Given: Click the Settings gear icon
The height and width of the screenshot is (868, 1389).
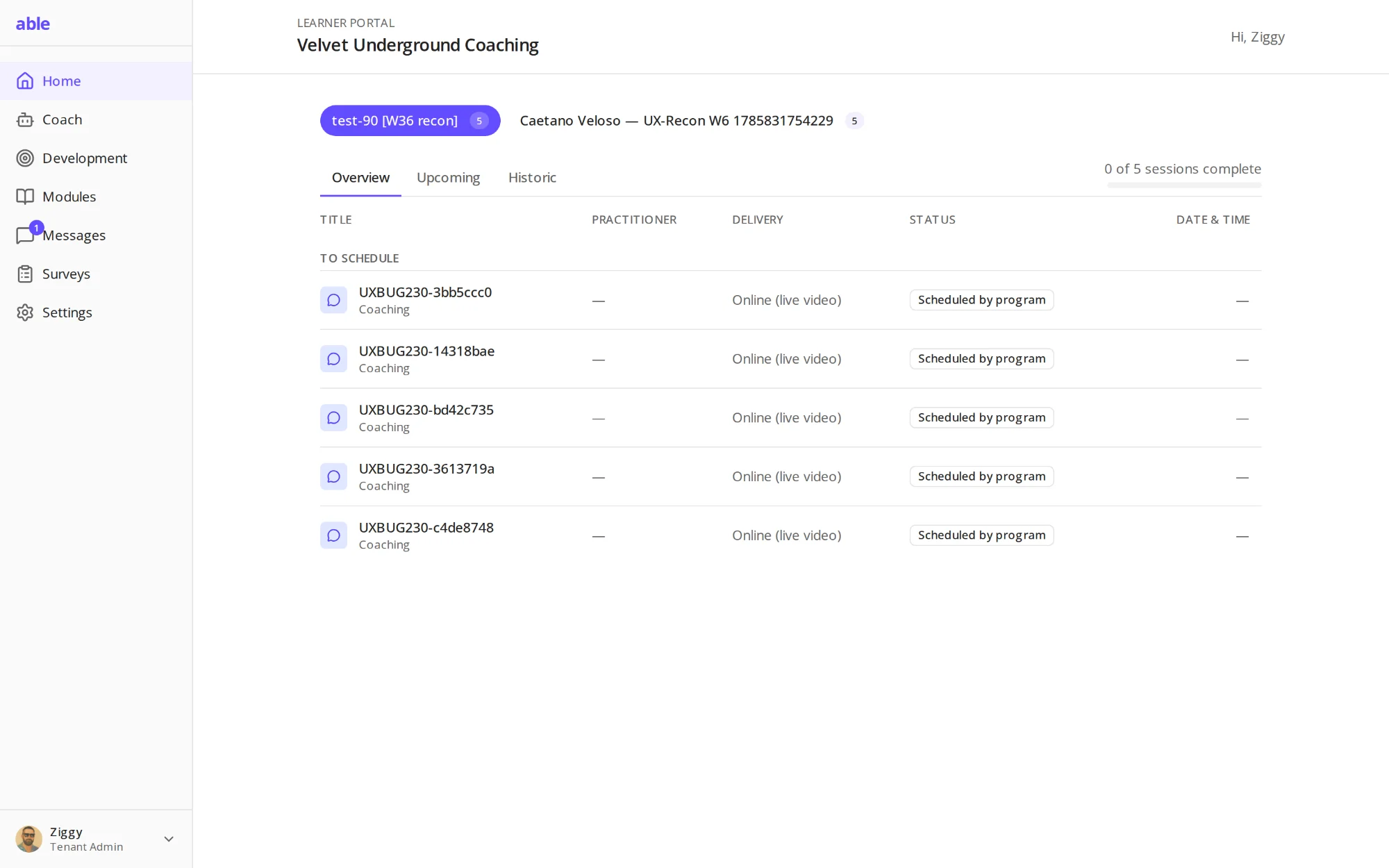Looking at the screenshot, I should [25, 312].
